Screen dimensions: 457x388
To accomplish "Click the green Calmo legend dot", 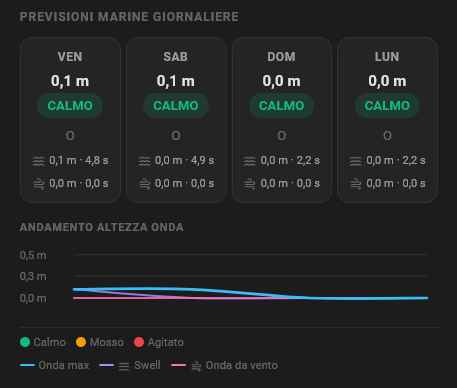I will (x=25, y=342).
